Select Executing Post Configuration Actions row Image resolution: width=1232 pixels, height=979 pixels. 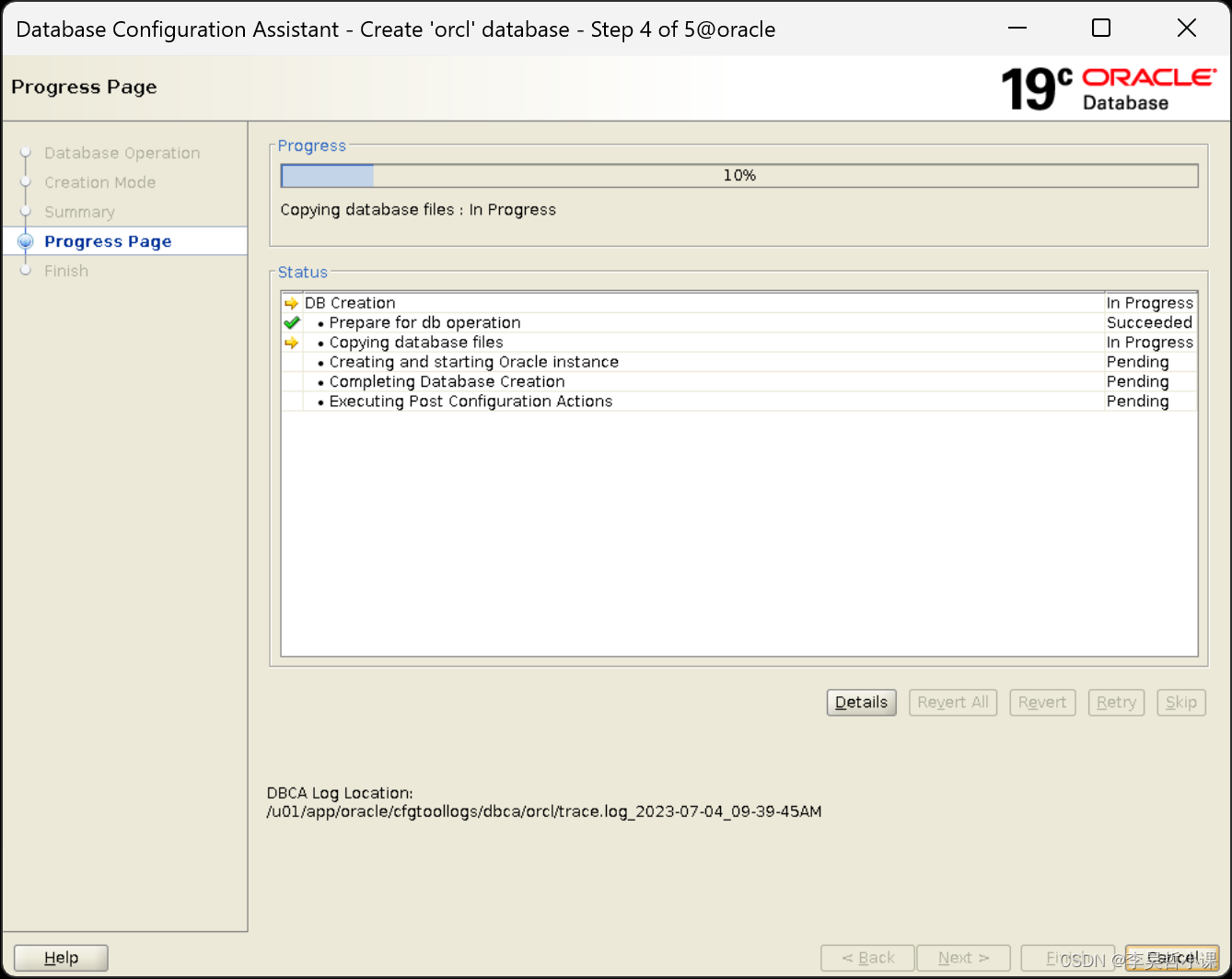click(738, 402)
